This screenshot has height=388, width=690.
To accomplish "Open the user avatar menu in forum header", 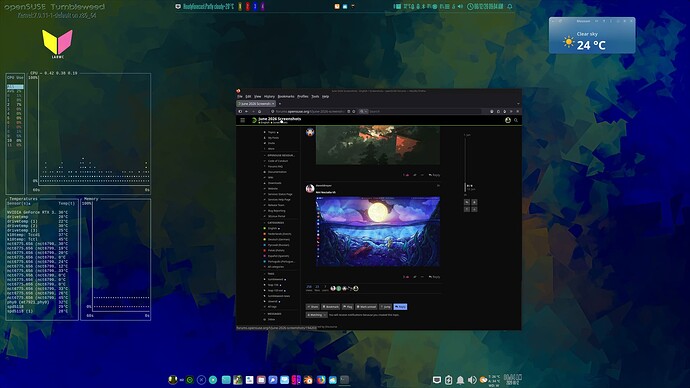I will click(508, 120).
